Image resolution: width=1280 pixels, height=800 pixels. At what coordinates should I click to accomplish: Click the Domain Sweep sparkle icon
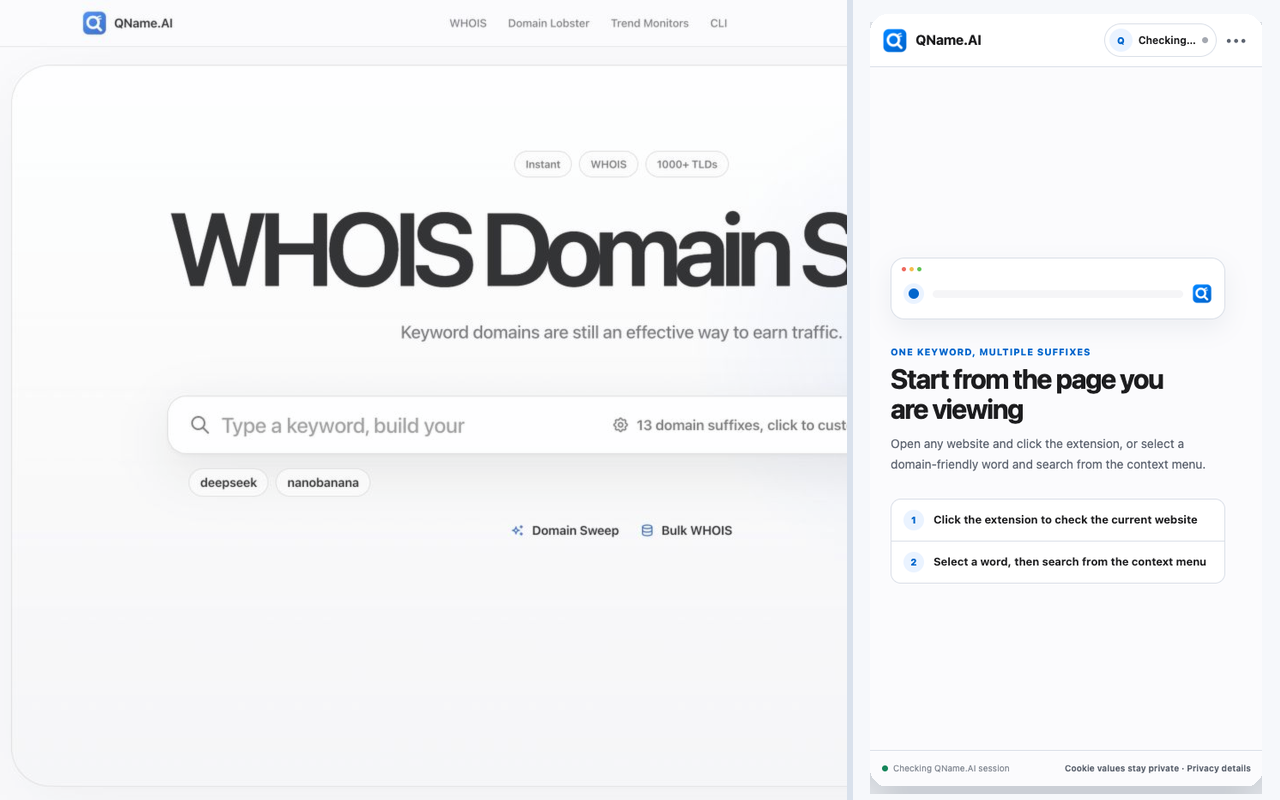(x=518, y=531)
